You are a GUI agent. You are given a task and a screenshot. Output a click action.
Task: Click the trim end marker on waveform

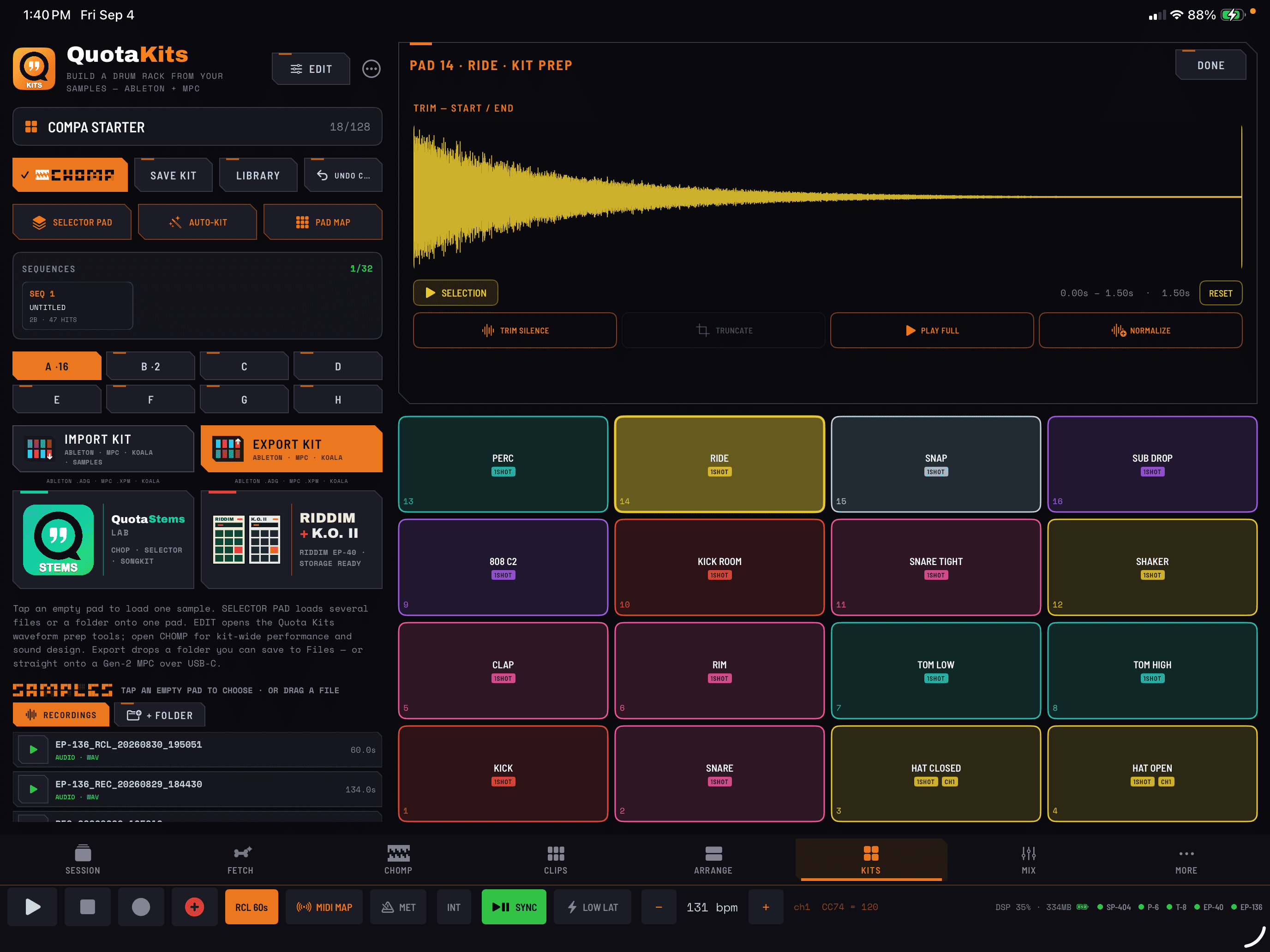1242,197
